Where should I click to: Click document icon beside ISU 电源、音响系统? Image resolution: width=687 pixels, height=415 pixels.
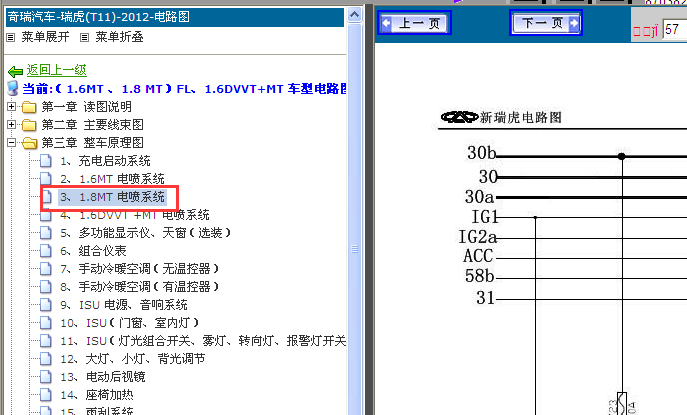(46, 305)
